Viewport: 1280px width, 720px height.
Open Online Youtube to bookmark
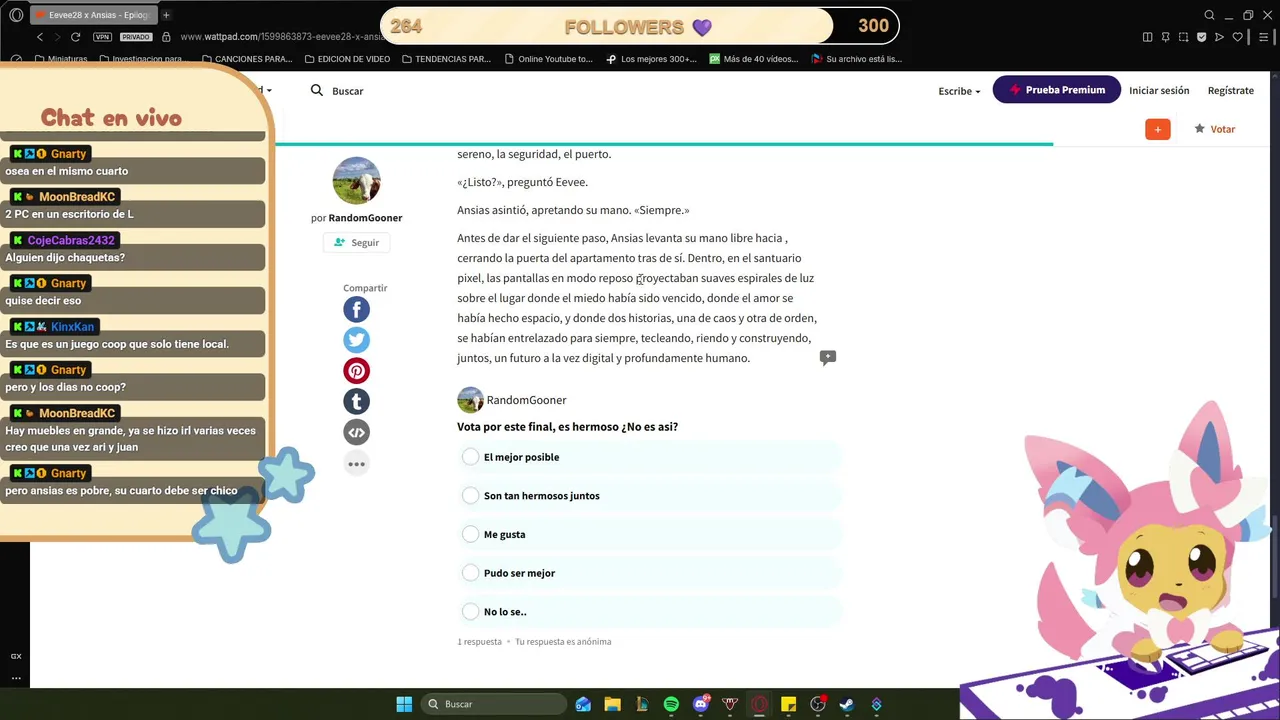(548, 59)
